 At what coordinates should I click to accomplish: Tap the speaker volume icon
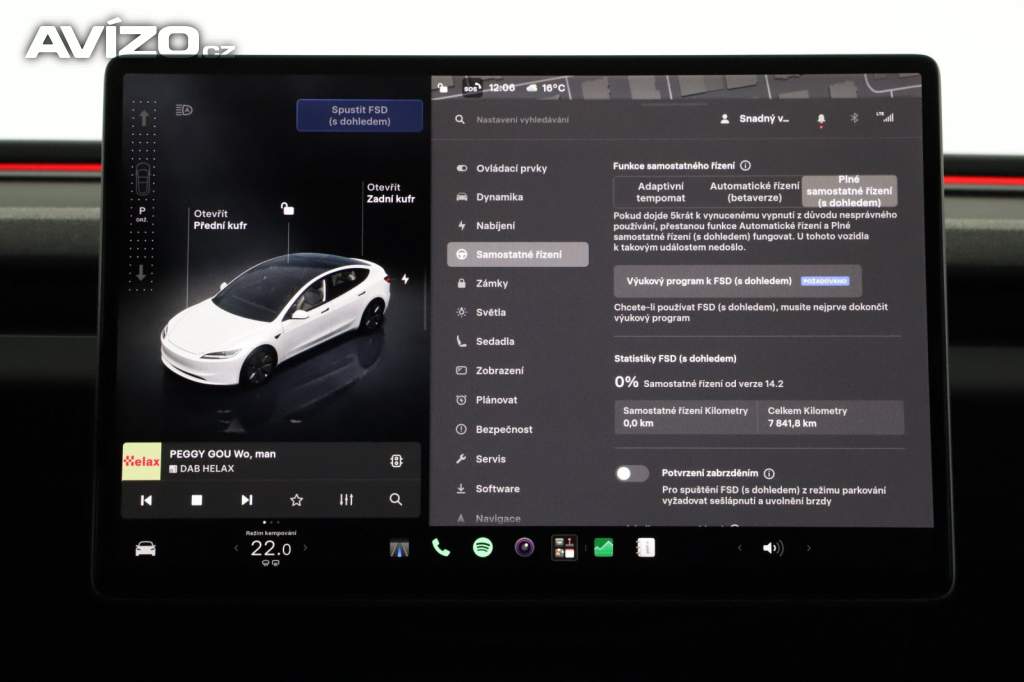pyautogui.click(x=773, y=548)
